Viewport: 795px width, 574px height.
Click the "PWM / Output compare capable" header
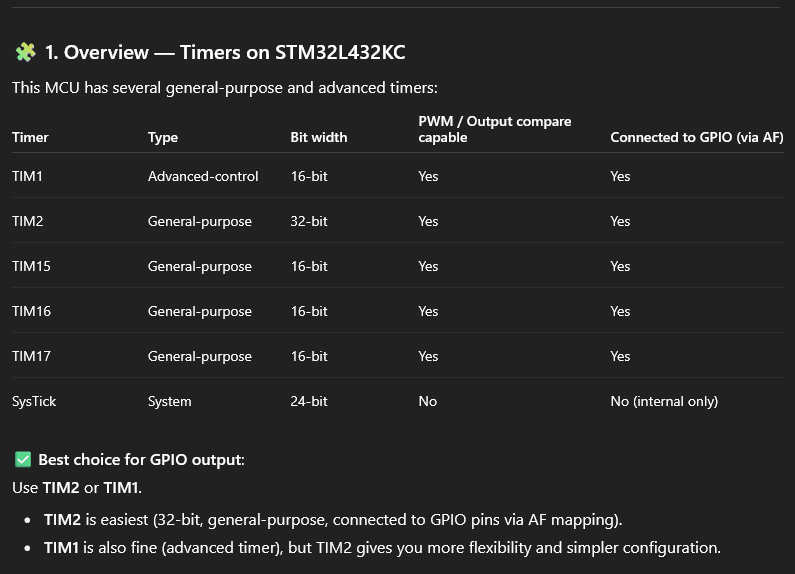pos(494,129)
